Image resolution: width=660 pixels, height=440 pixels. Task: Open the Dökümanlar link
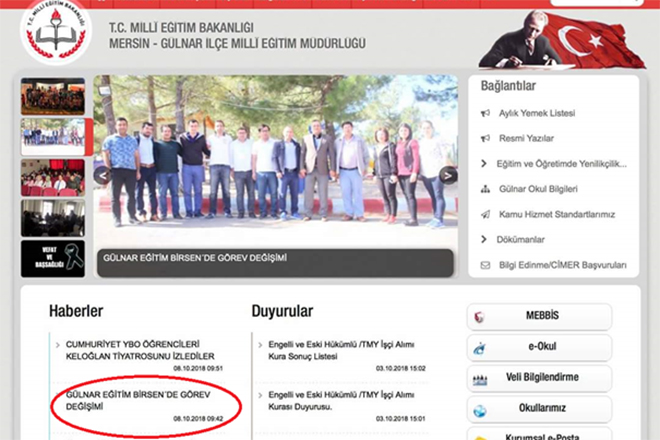tap(520, 240)
